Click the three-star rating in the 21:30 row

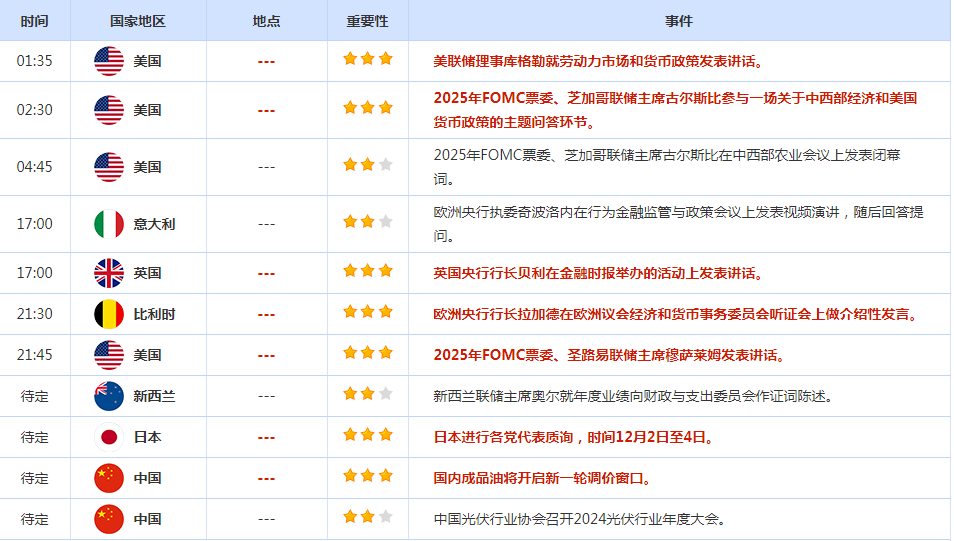[367, 312]
